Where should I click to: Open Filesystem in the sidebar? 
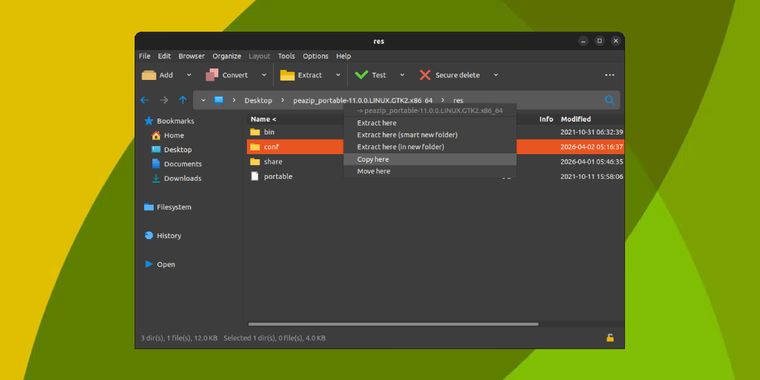pos(168,207)
